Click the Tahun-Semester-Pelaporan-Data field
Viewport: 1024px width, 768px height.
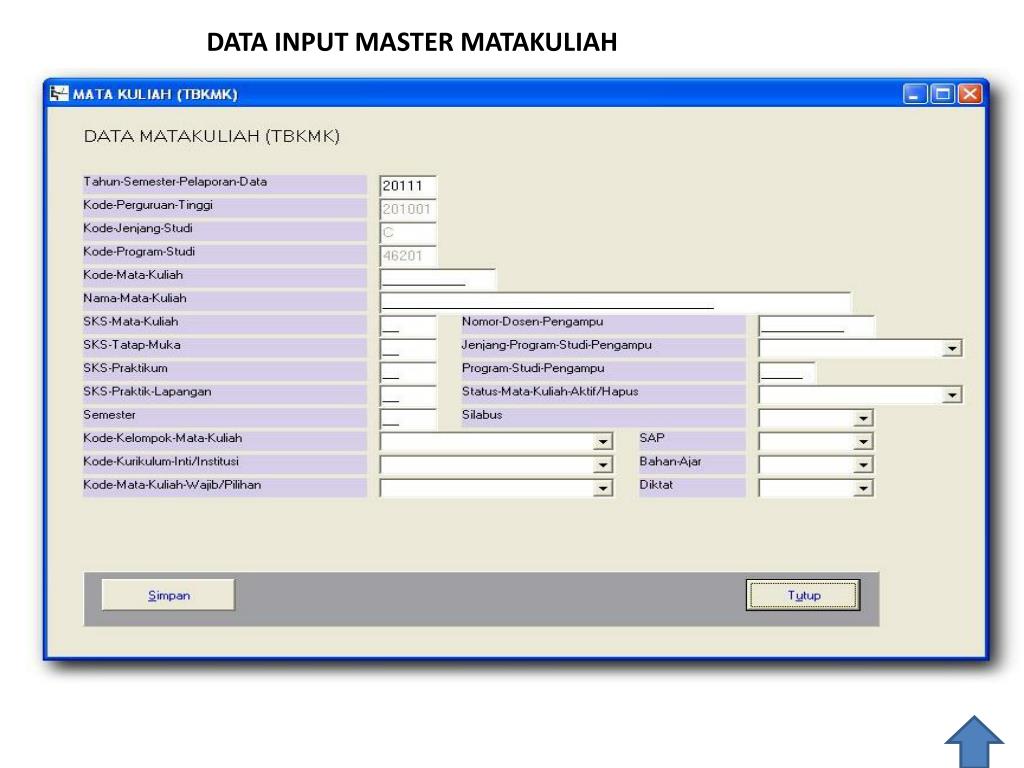point(408,186)
